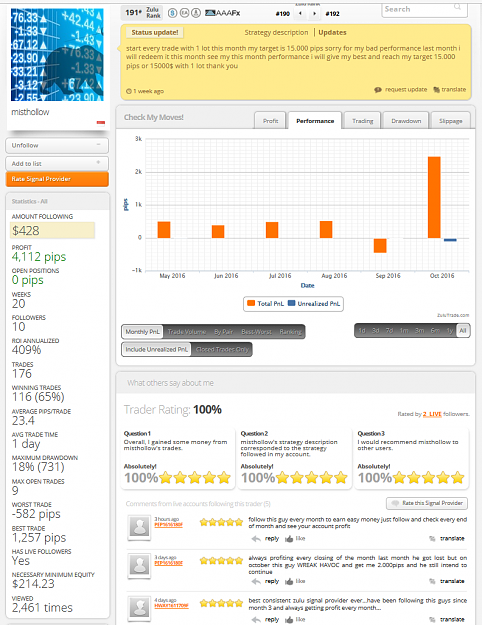Click the request update link

pos(406,90)
